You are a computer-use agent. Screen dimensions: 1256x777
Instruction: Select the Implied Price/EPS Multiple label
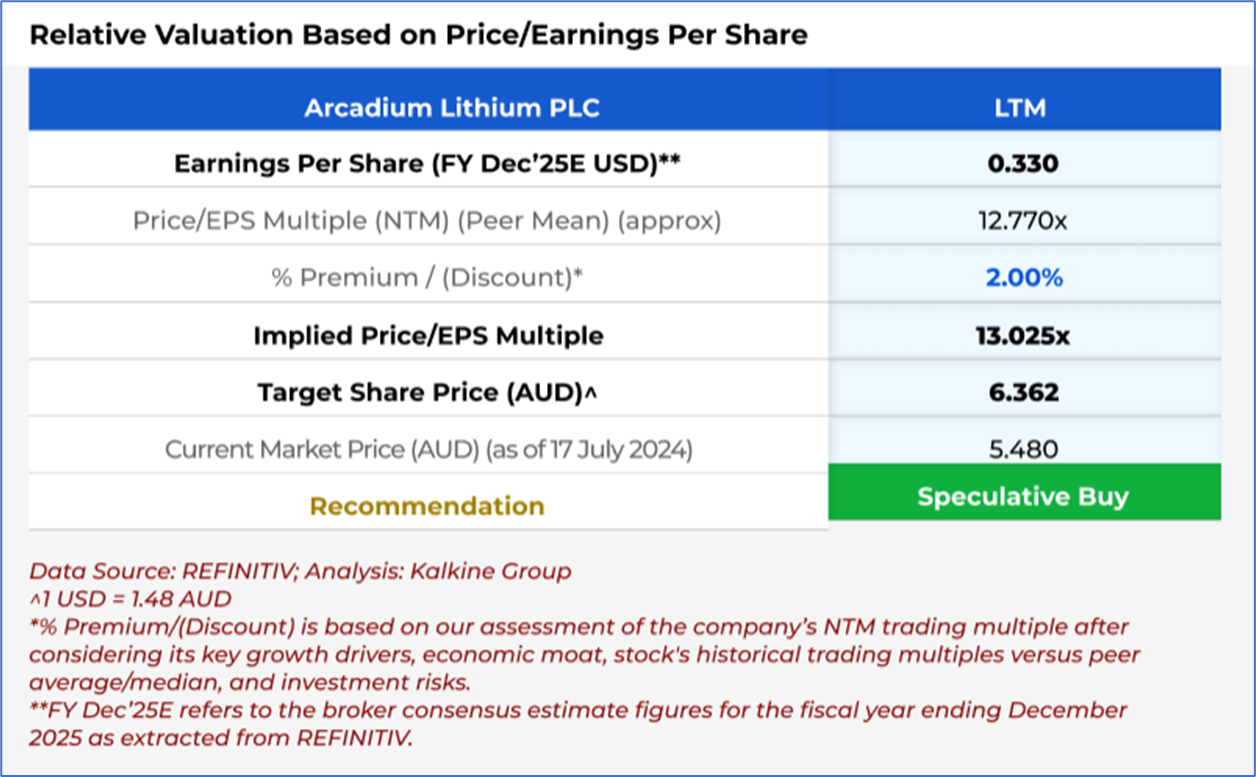[427, 335]
